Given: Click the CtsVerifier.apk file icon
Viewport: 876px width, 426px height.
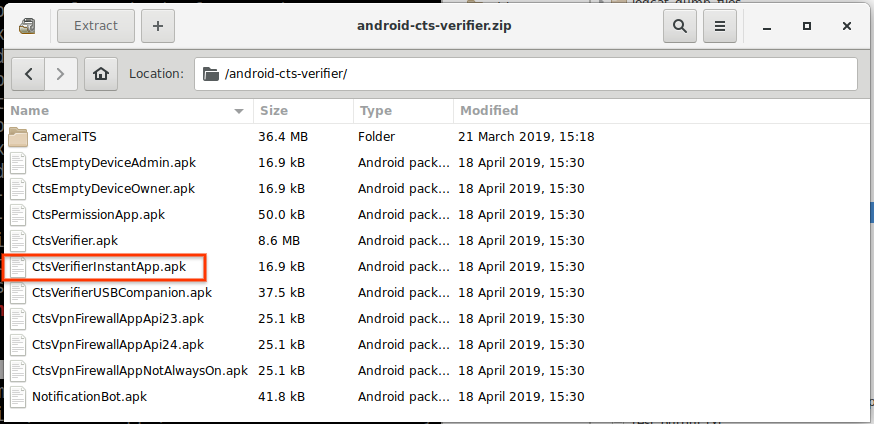Looking at the screenshot, I should 18,240.
